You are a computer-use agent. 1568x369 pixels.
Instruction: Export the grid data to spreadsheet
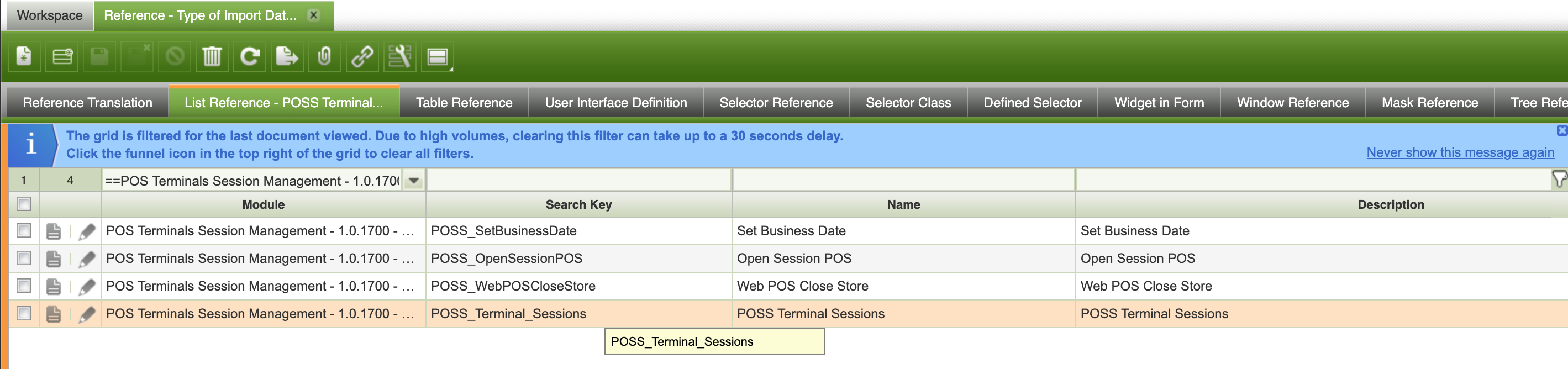287,57
